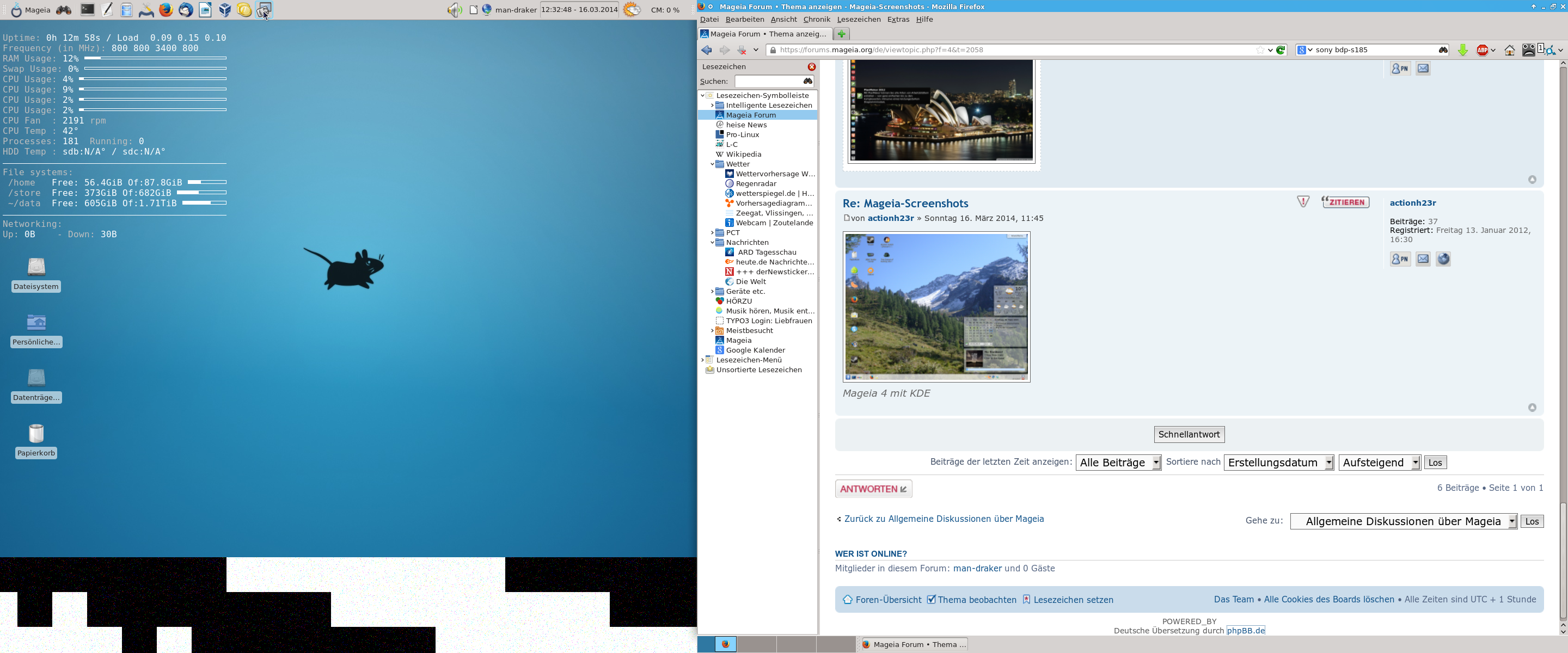Open the text editor pen icon in panel

(107, 10)
